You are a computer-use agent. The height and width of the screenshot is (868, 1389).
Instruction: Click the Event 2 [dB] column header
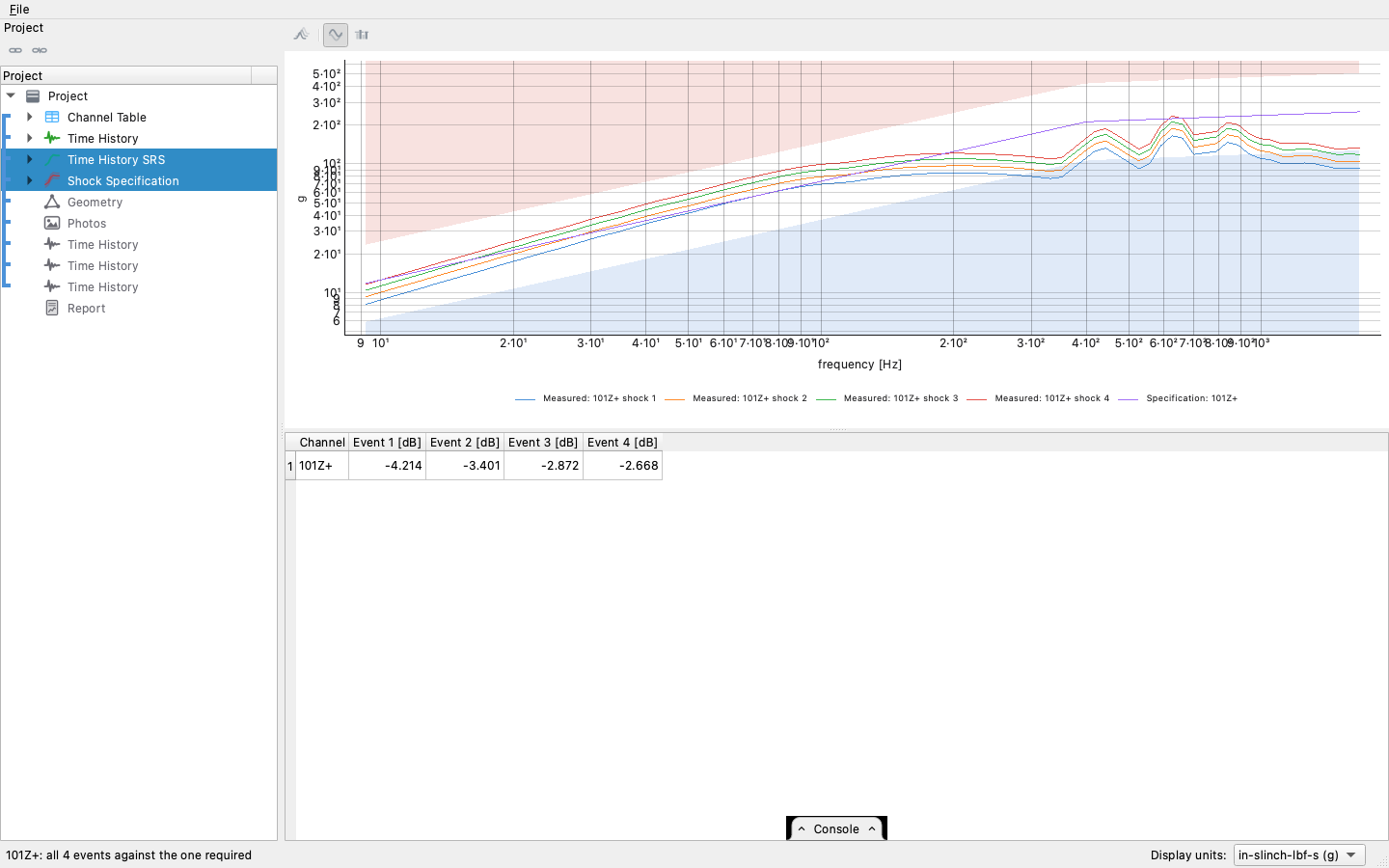465,442
